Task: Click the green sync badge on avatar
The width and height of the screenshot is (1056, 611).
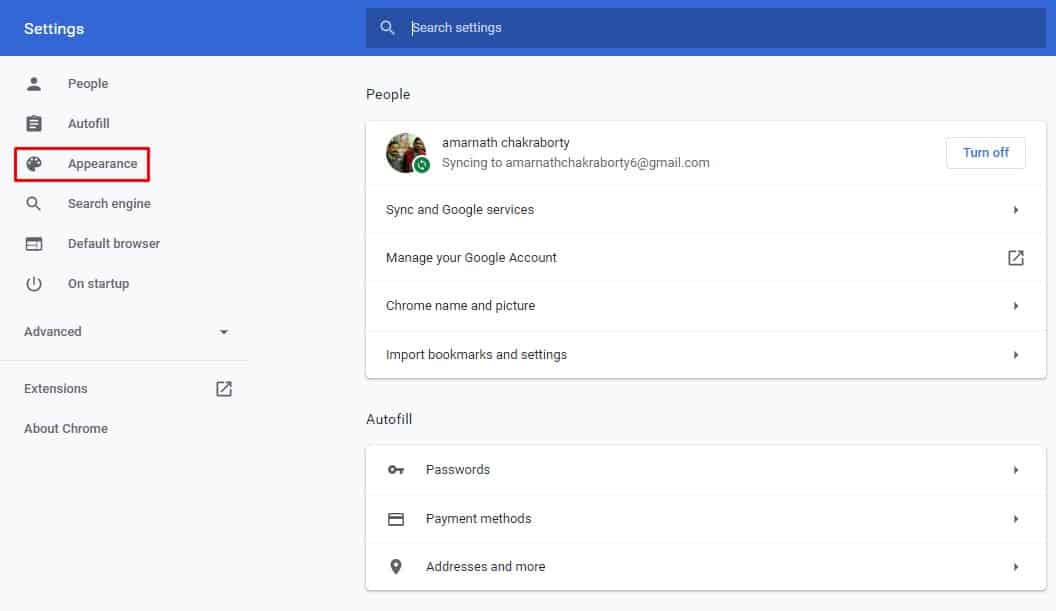Action: pos(422,164)
